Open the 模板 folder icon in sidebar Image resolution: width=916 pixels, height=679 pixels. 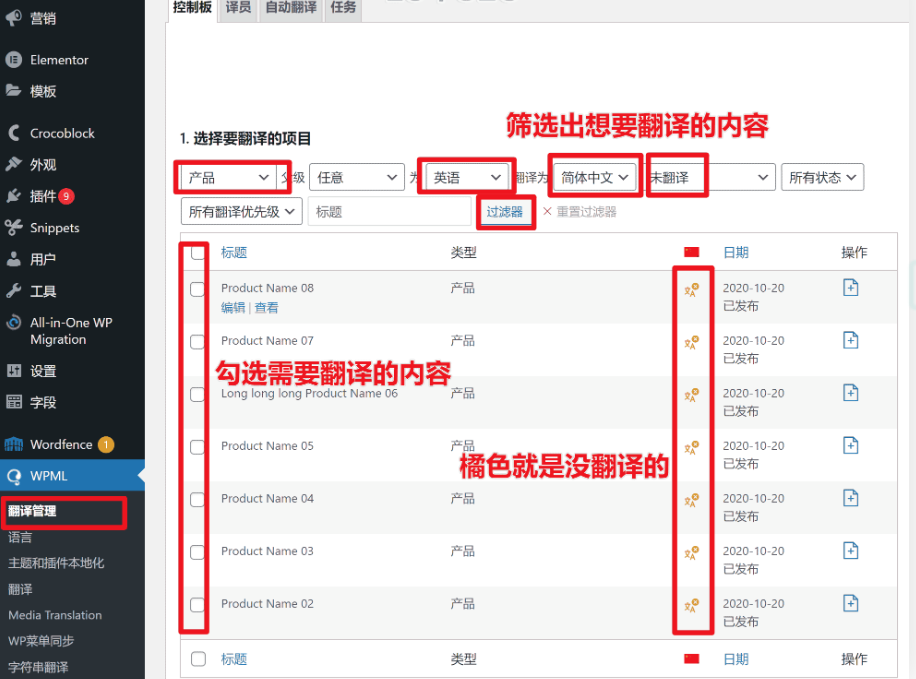tap(13, 91)
